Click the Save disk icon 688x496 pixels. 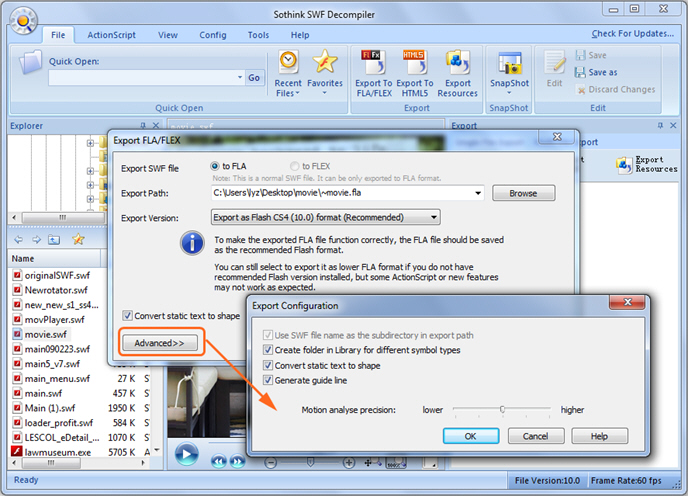580,55
